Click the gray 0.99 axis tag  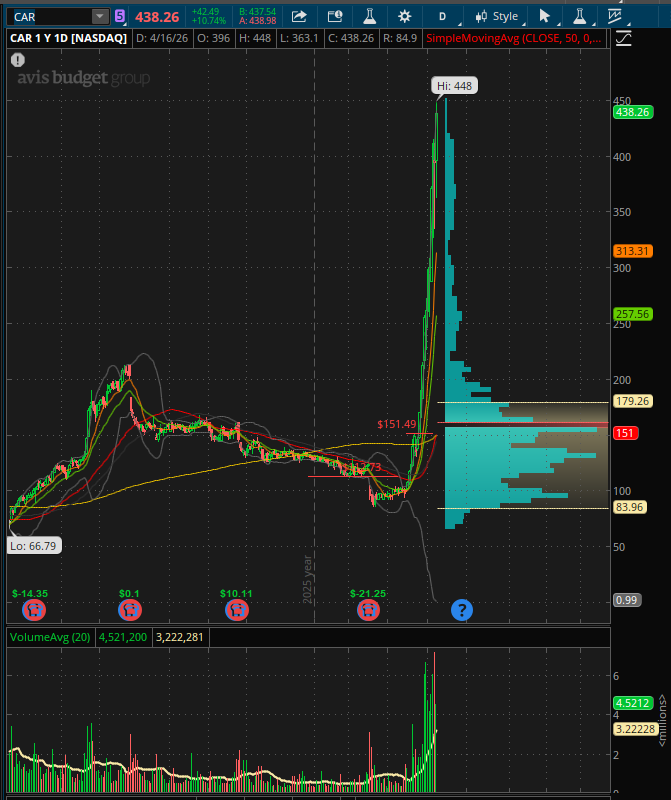click(627, 600)
